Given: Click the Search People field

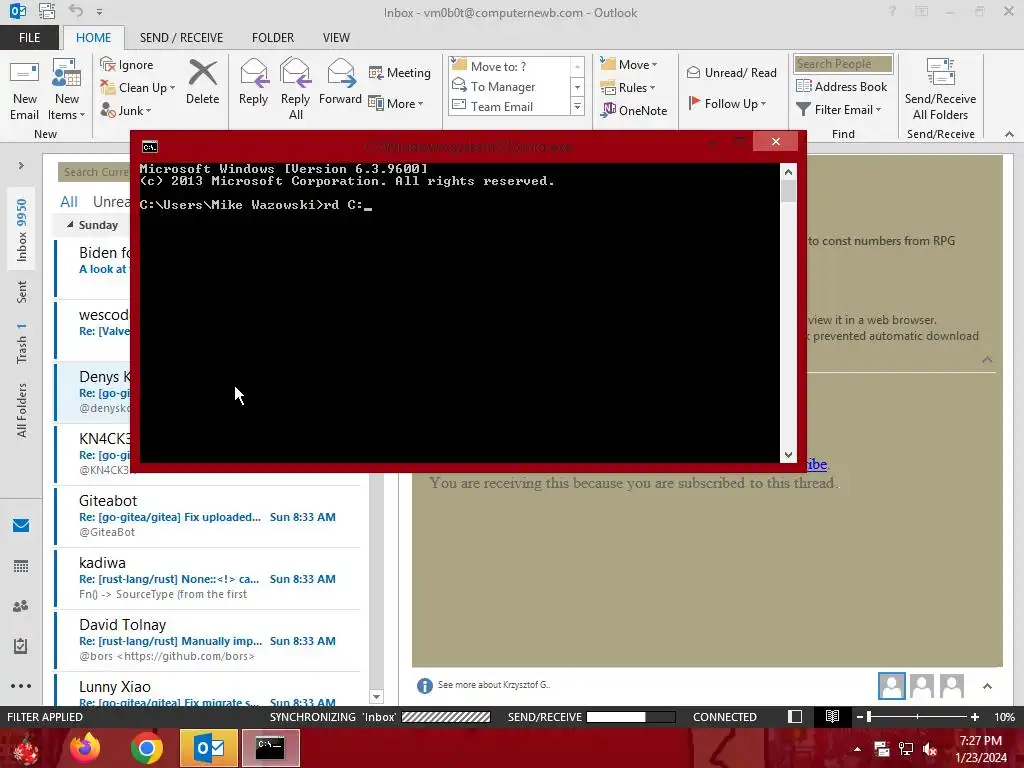Looking at the screenshot, I should [843, 63].
